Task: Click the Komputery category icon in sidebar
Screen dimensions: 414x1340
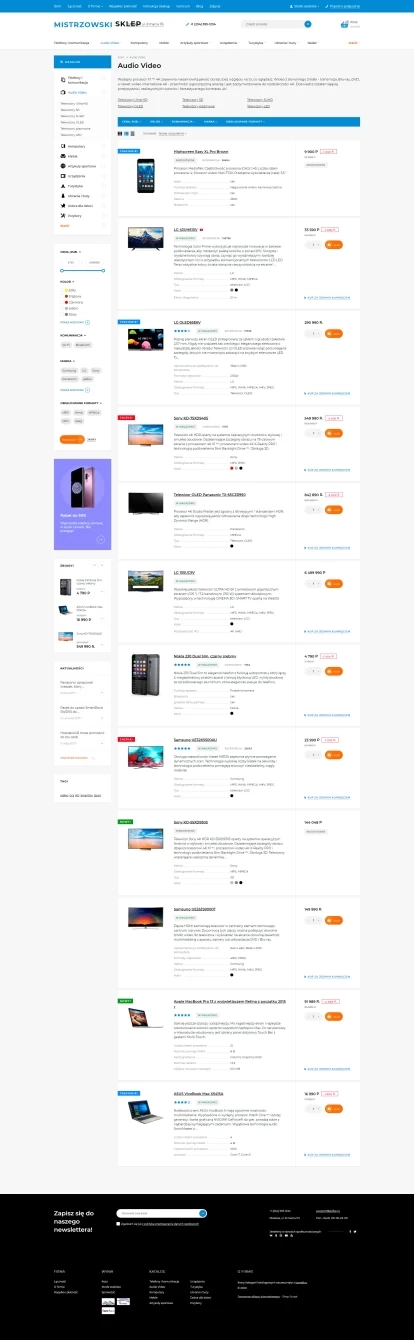Action: pyautogui.click(x=63, y=146)
